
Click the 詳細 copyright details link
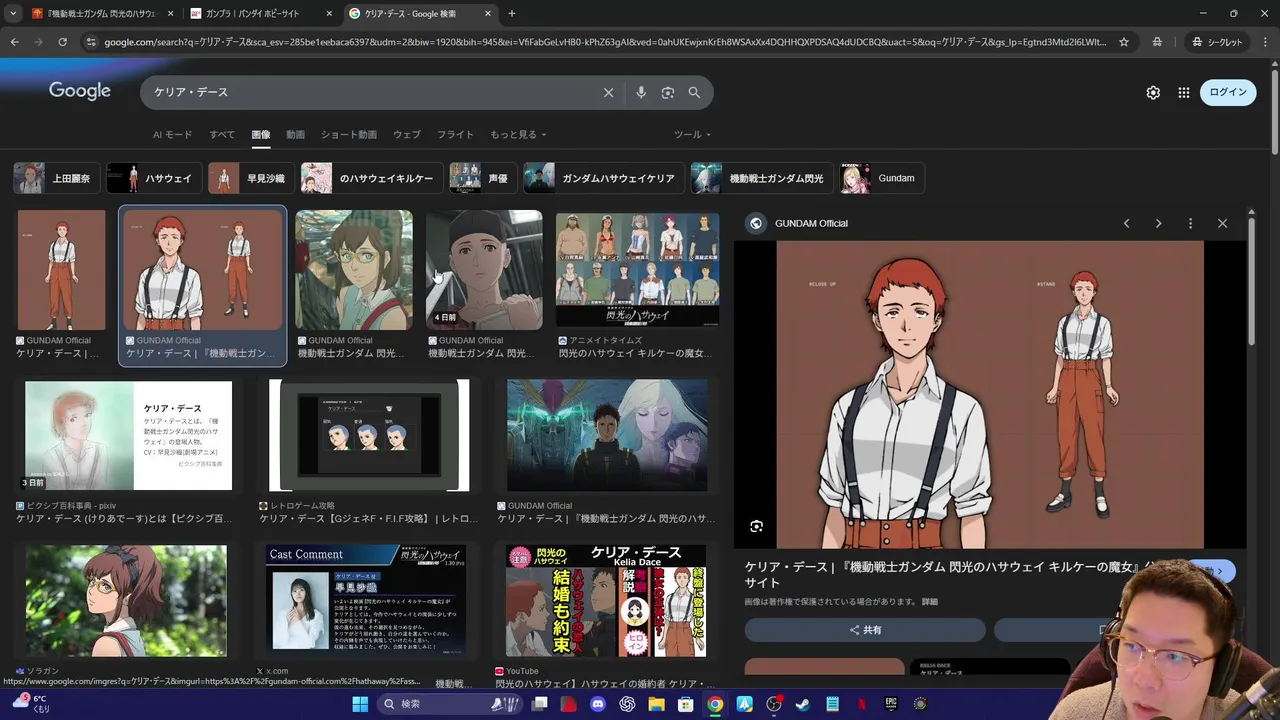(x=930, y=602)
